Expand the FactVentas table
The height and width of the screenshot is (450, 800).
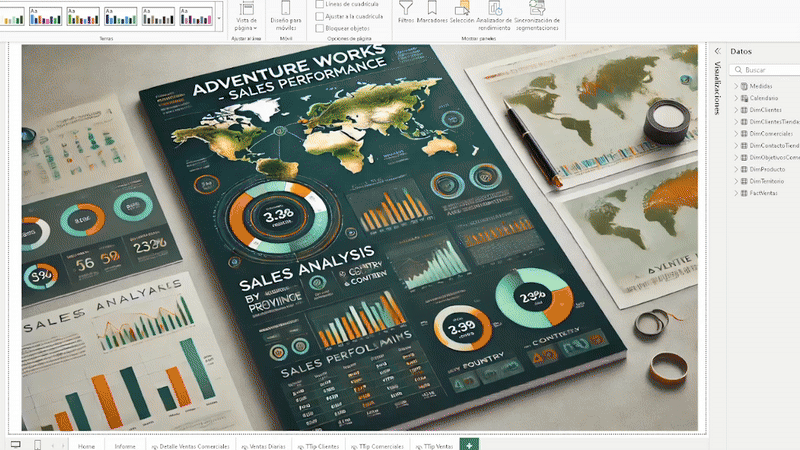pos(736,193)
